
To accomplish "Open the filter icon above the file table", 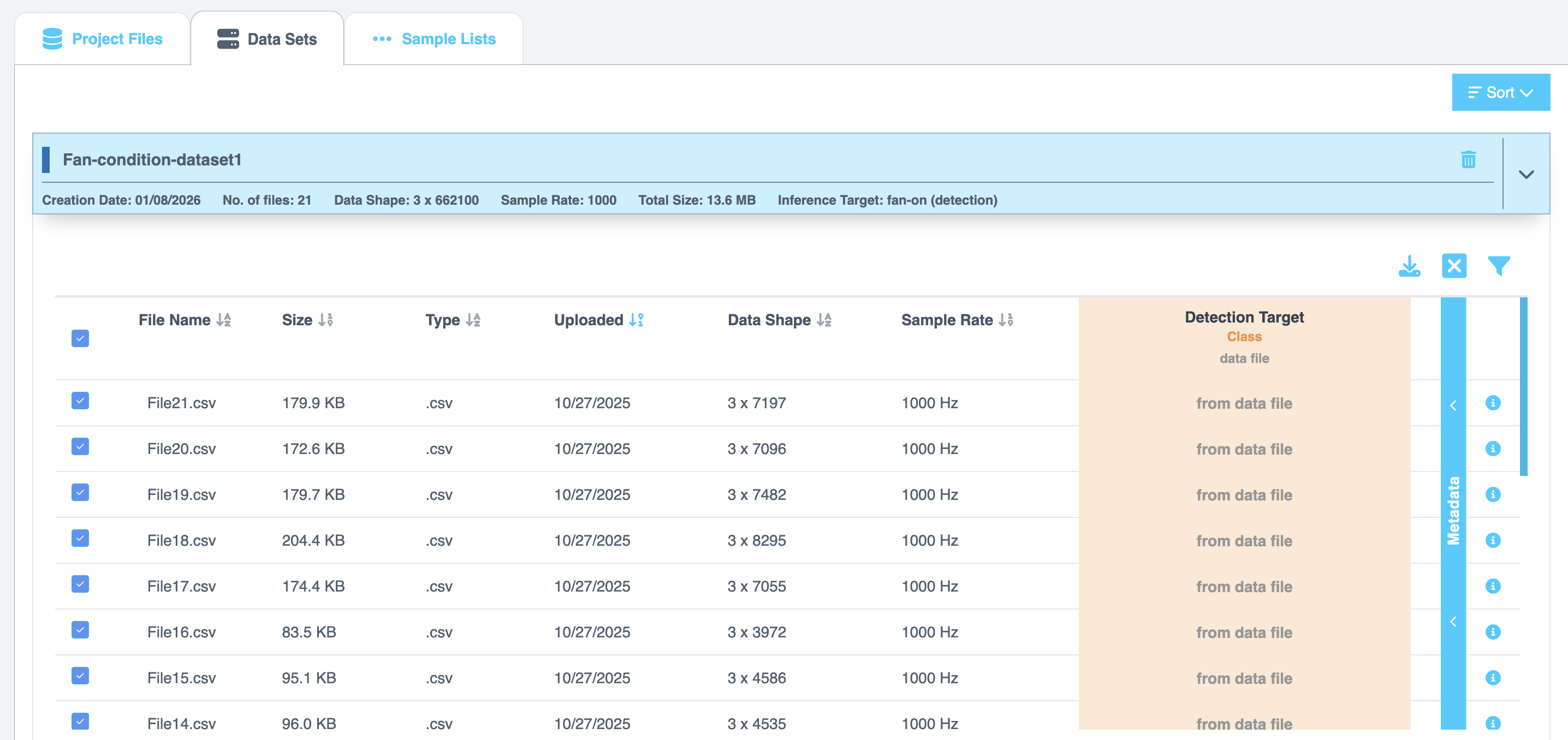I will (x=1498, y=266).
